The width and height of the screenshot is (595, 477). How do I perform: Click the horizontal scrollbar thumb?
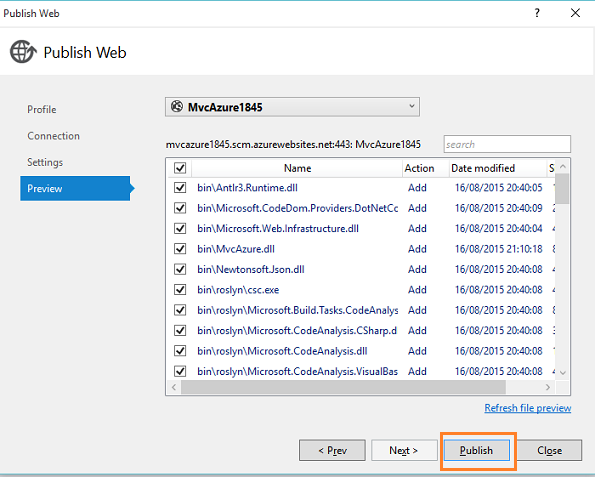(x=343, y=387)
